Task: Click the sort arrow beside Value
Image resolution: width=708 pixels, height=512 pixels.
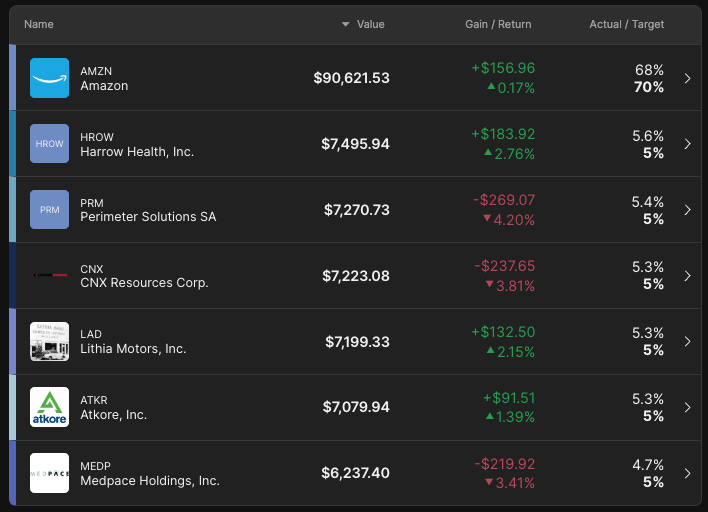Action: tap(345, 24)
